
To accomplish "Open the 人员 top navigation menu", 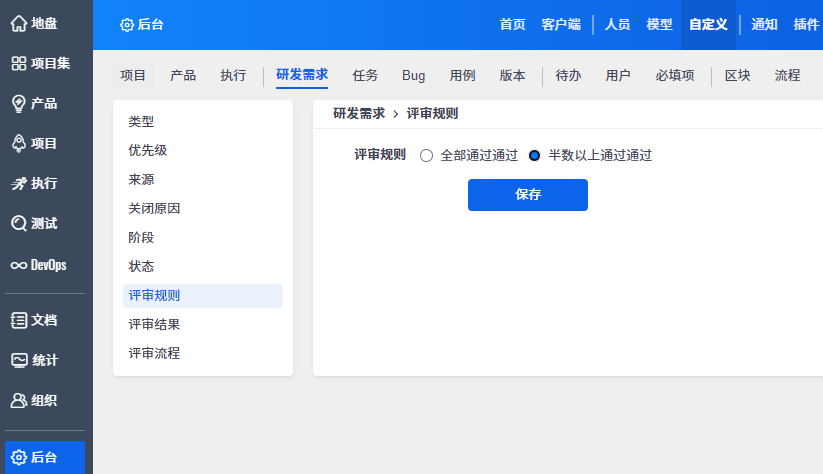I will click(x=618, y=24).
